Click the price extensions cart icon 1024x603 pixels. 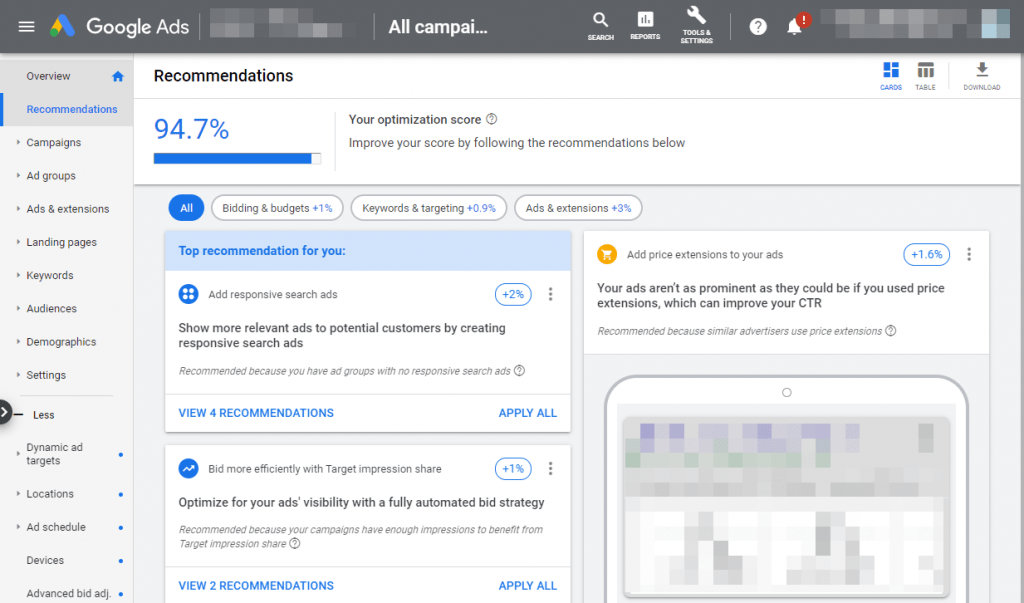(607, 254)
